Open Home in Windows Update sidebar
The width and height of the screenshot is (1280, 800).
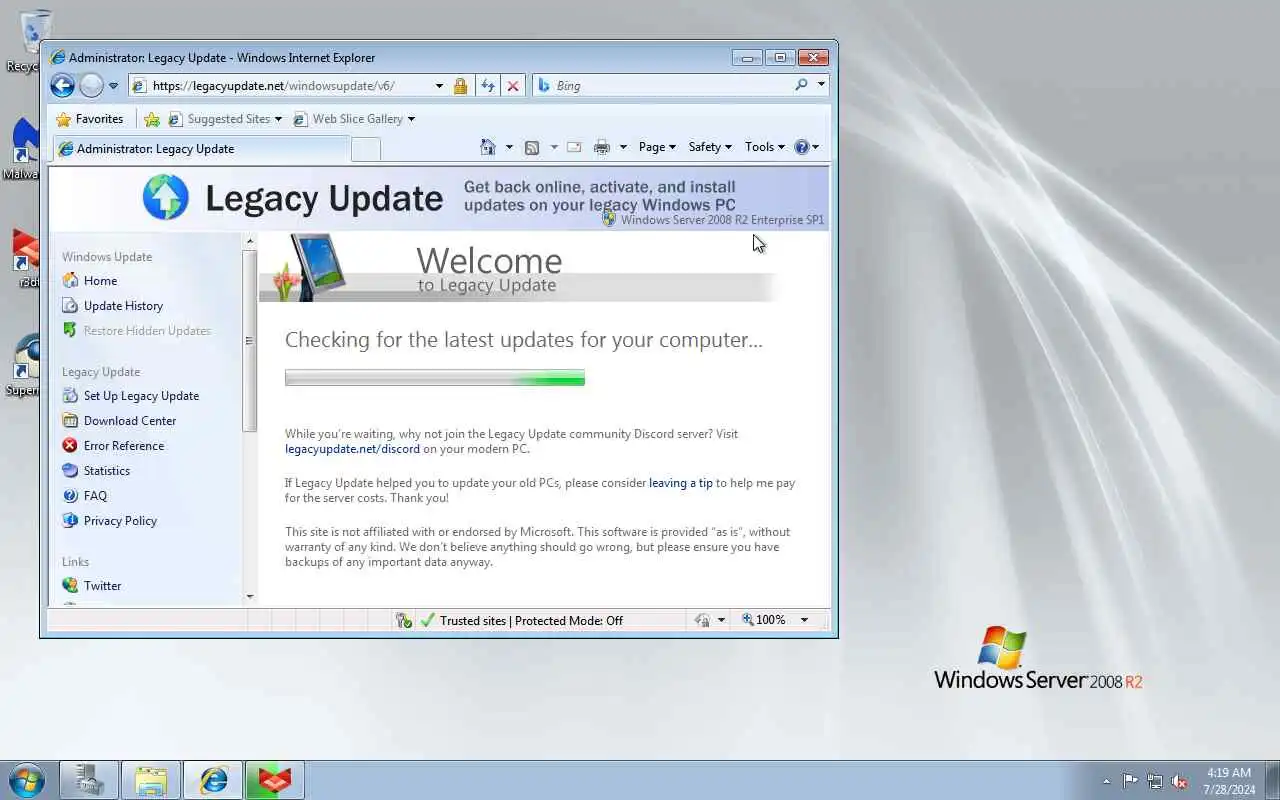100,281
